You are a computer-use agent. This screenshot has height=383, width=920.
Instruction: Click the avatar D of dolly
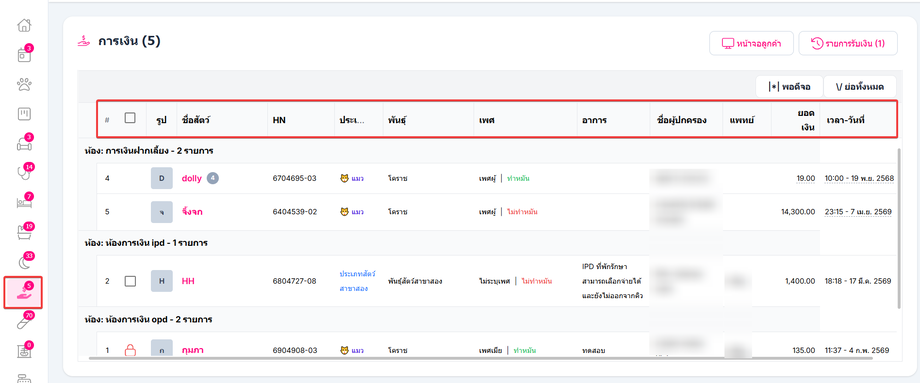pos(162,178)
